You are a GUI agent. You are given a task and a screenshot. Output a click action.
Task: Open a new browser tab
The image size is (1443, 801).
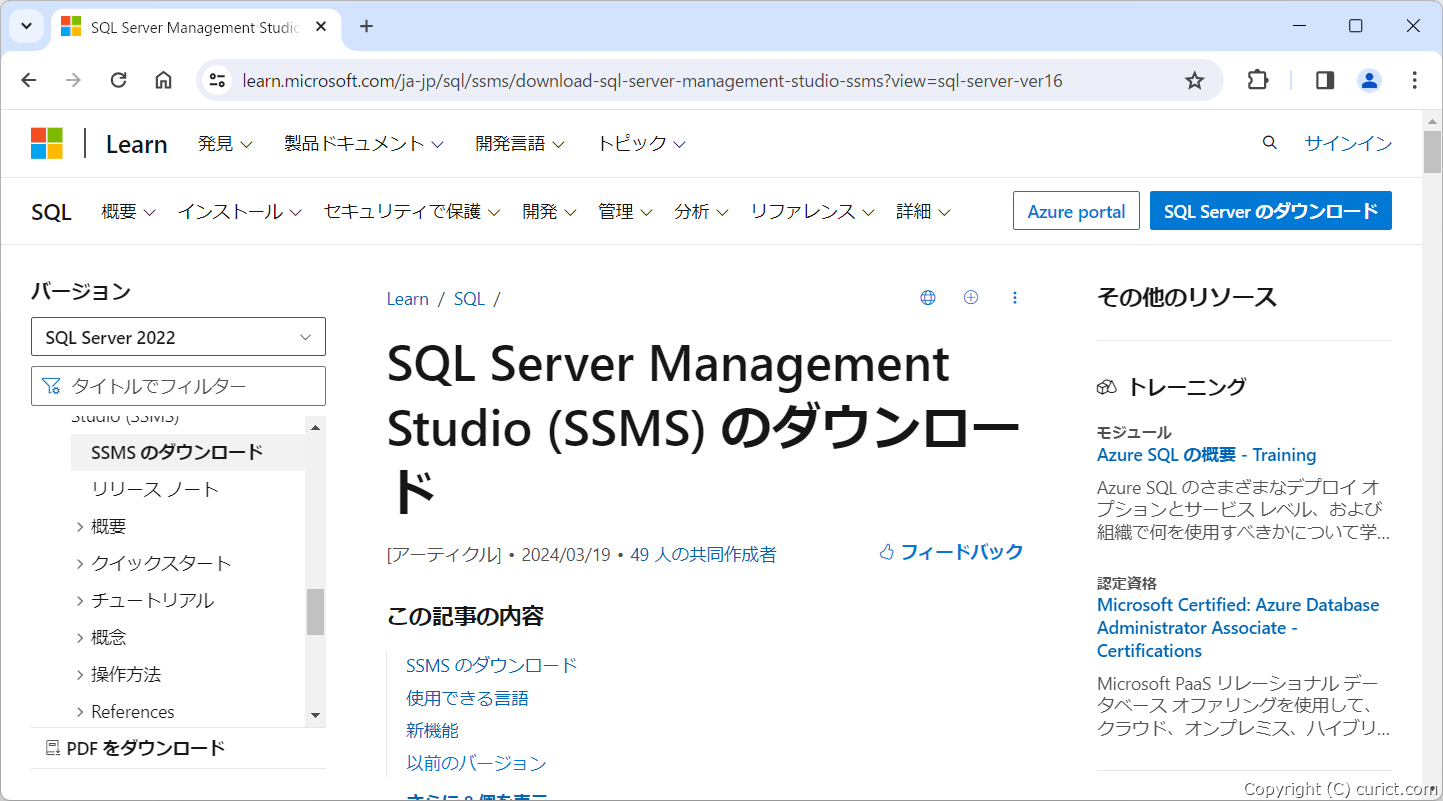tap(366, 27)
